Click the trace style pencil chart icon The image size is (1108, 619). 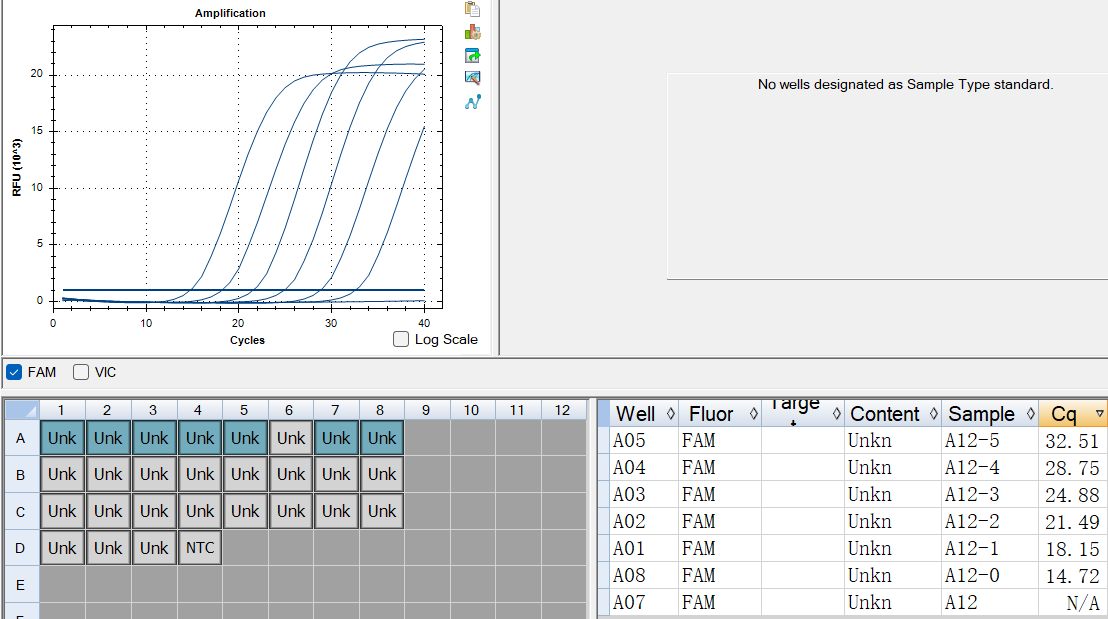click(x=472, y=78)
